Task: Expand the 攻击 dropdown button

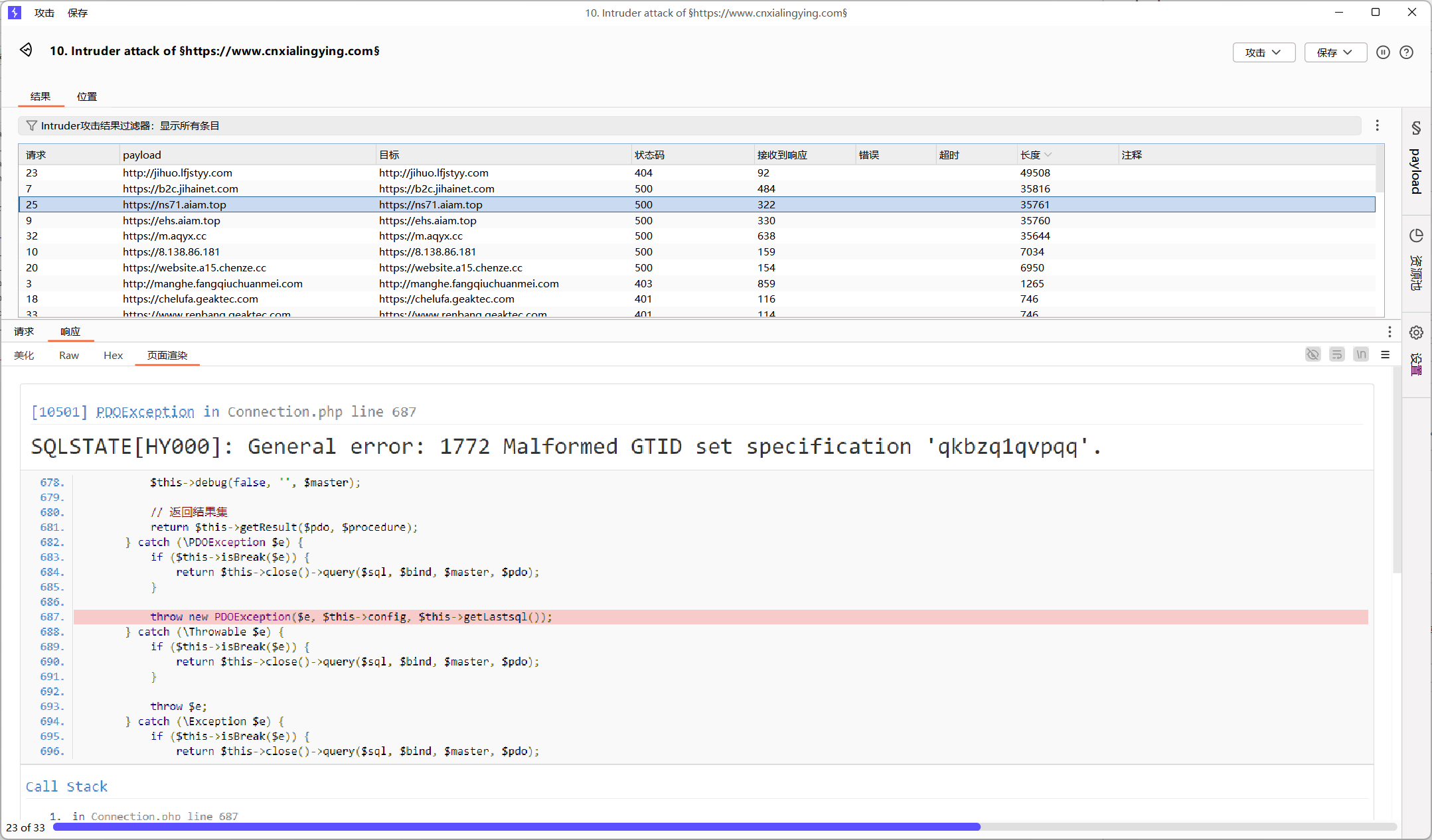Action: pos(1263,52)
